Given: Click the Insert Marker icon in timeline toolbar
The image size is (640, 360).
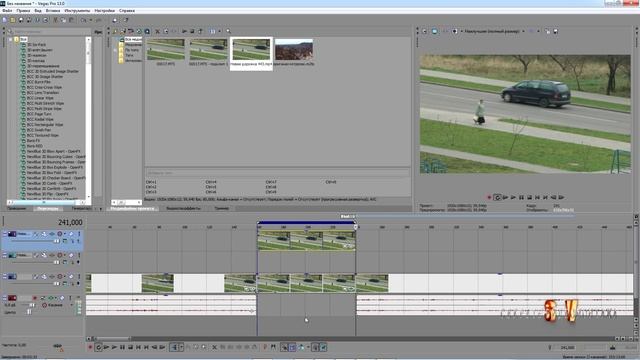Looking at the screenshot, I should coord(265,347).
